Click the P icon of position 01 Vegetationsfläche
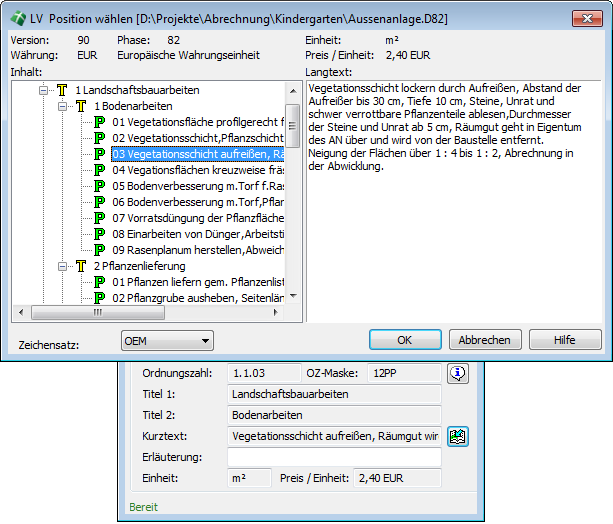Image resolution: width=613 pixels, height=524 pixels. pyautogui.click(x=100, y=122)
